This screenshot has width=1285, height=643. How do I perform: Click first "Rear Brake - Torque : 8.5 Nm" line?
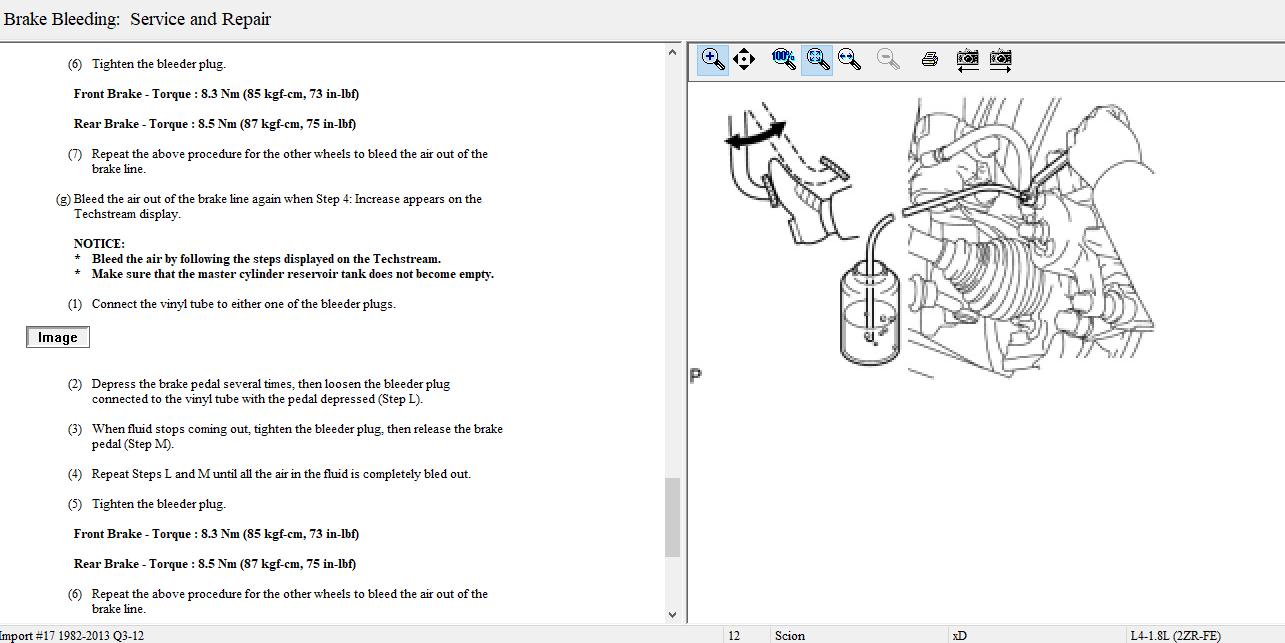(215, 124)
